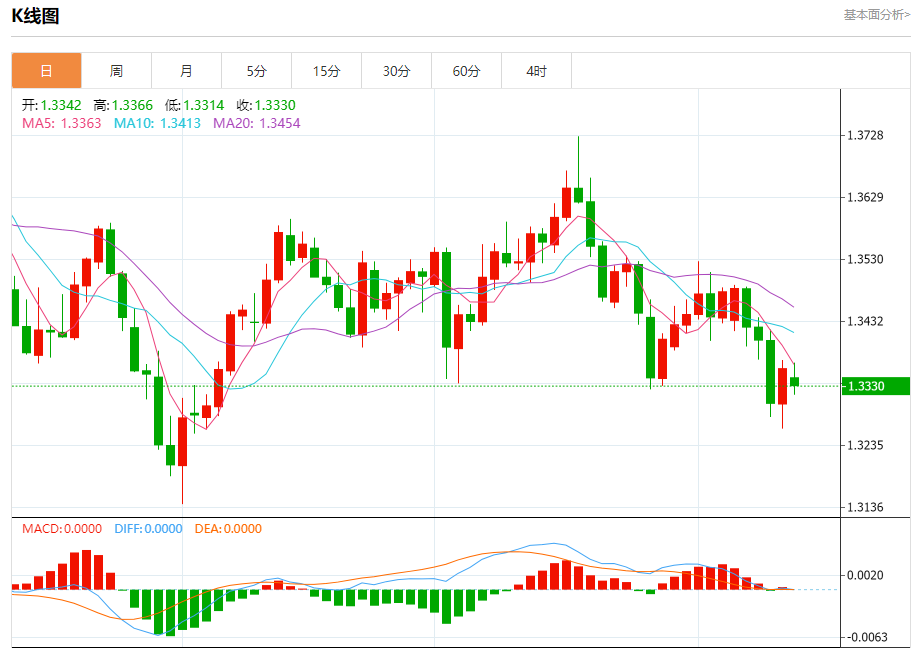Open the 月 monthly chart tab

(186, 71)
